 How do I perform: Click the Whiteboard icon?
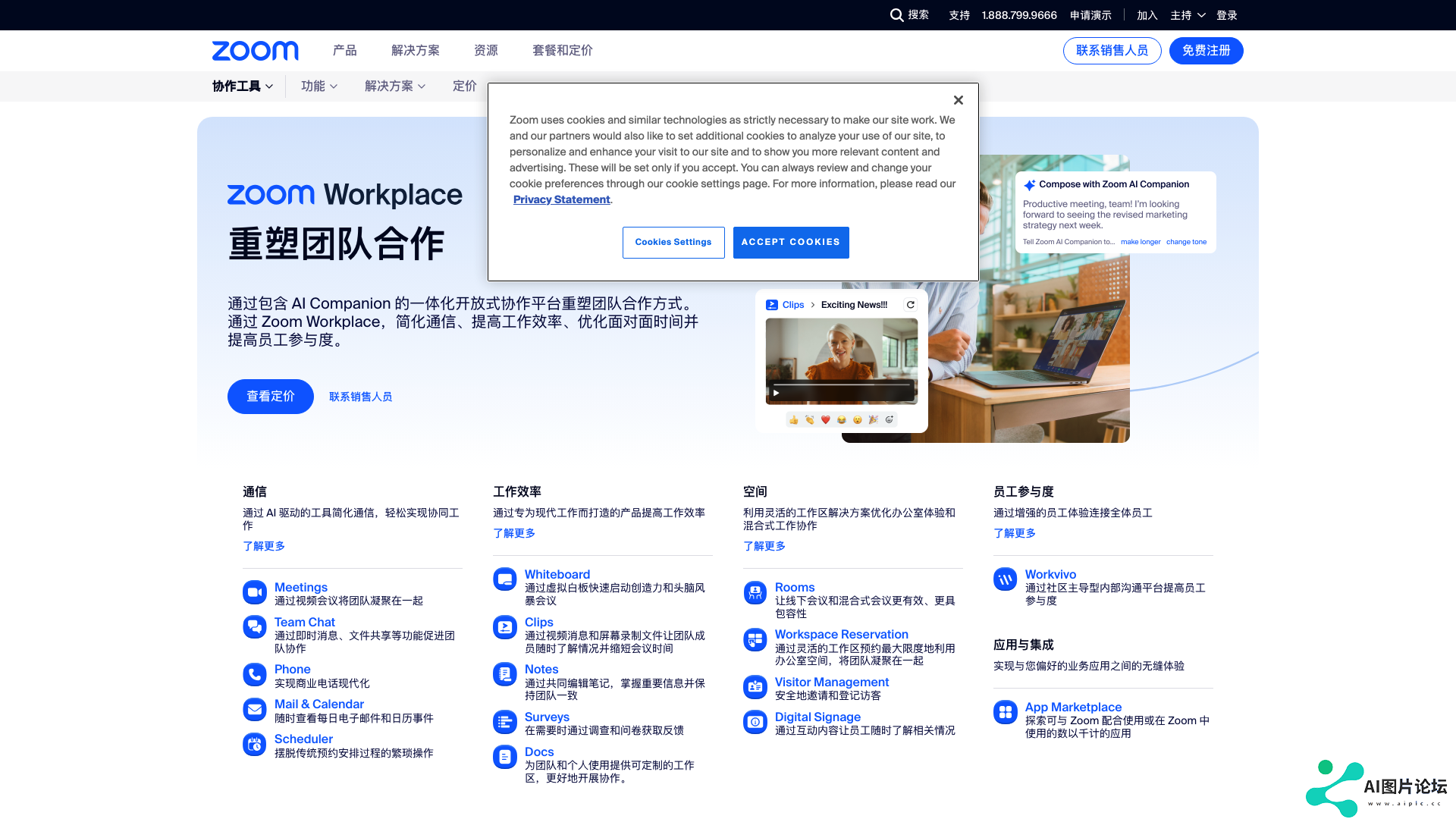[x=505, y=579]
